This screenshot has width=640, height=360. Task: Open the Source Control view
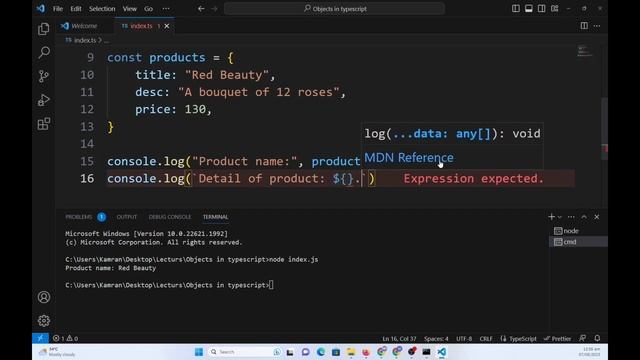click(44, 76)
